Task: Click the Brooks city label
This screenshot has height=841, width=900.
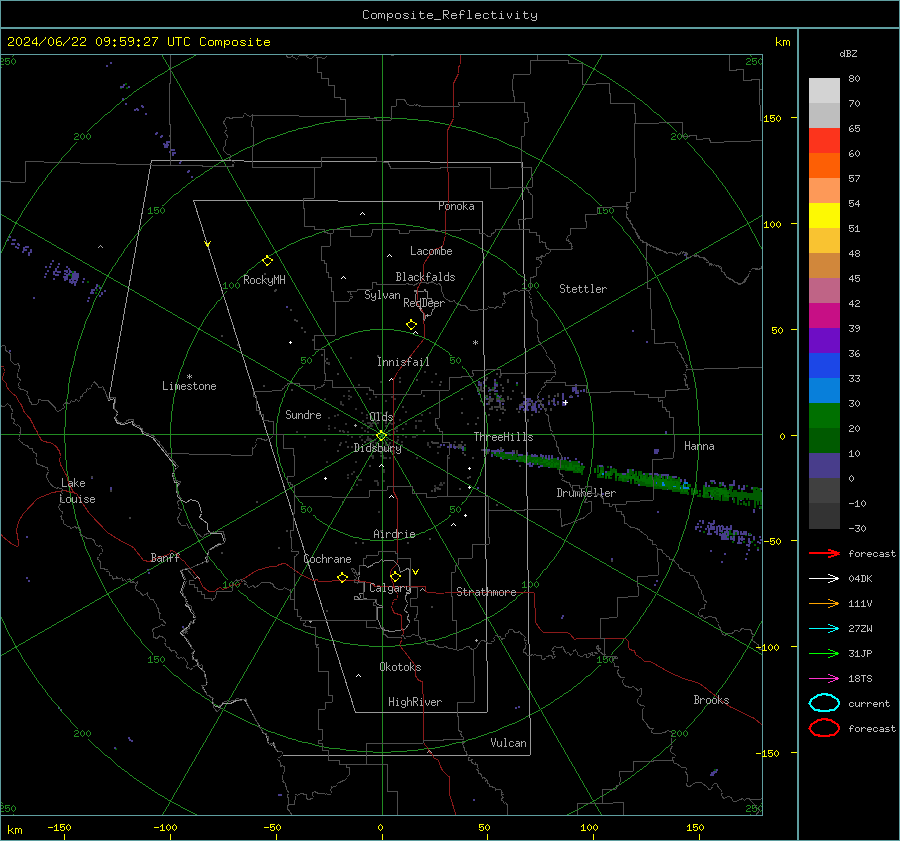Action: 711,700
